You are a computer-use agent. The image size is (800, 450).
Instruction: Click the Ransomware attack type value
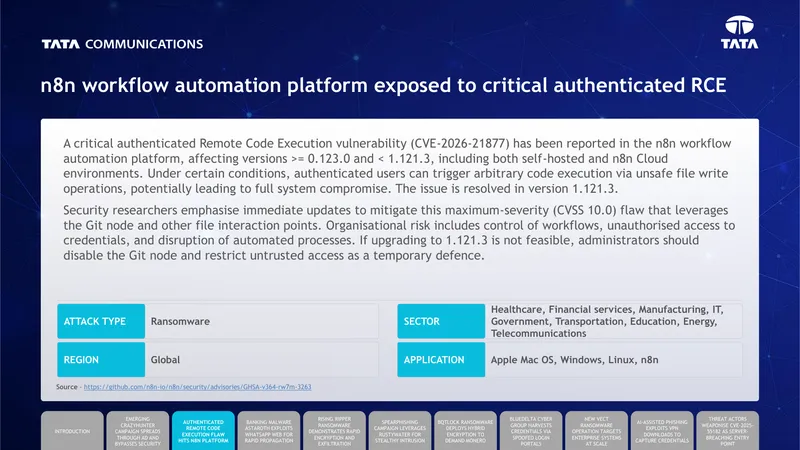click(180, 321)
